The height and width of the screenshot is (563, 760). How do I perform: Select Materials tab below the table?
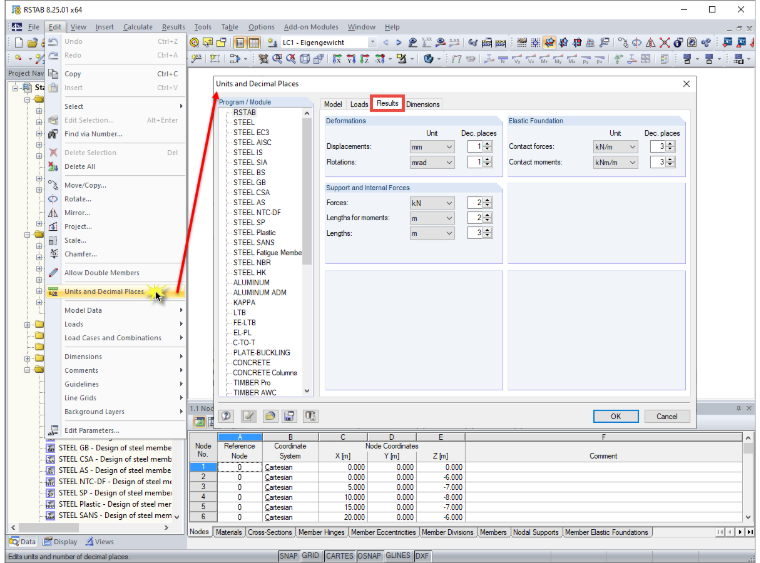tap(228, 532)
